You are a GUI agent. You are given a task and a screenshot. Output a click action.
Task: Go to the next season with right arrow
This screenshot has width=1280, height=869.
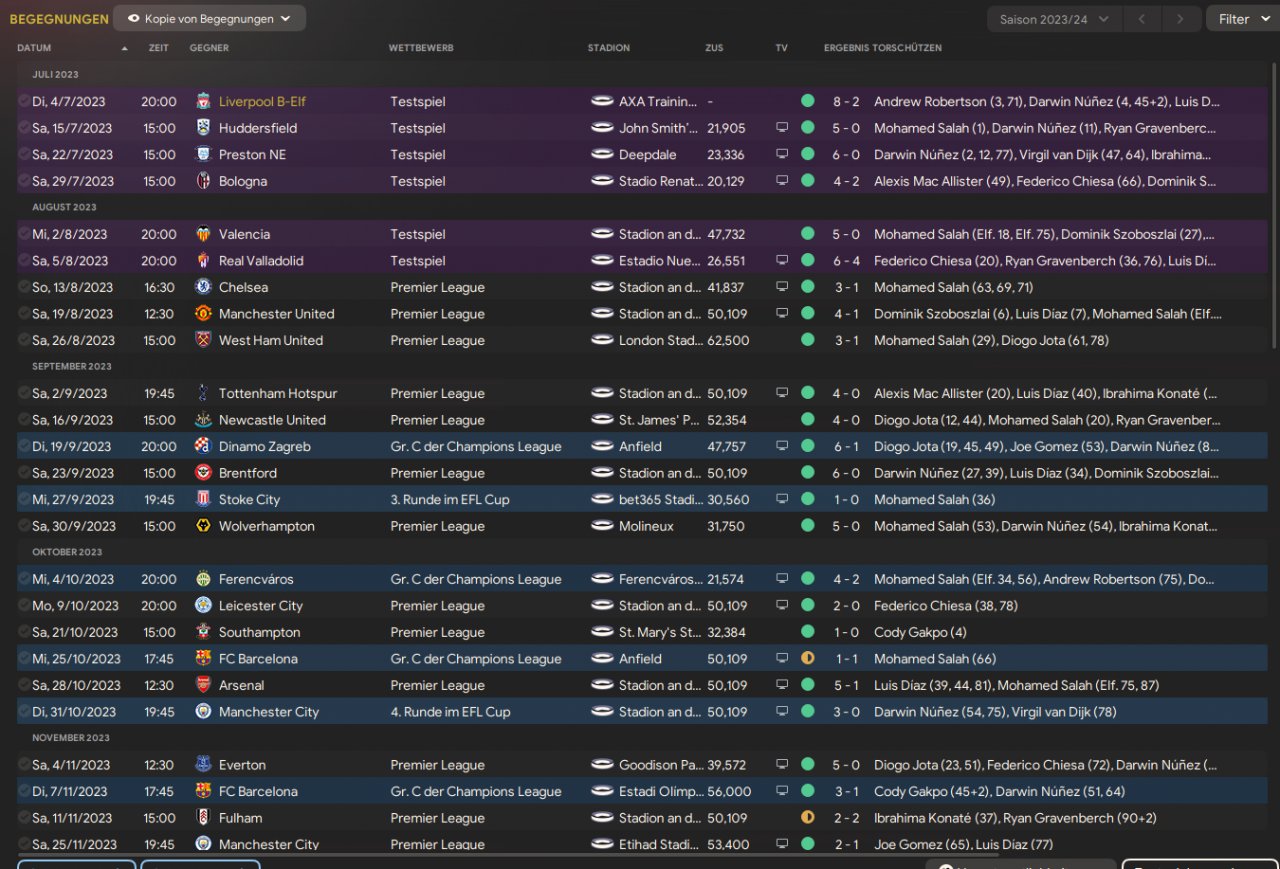1180,19
